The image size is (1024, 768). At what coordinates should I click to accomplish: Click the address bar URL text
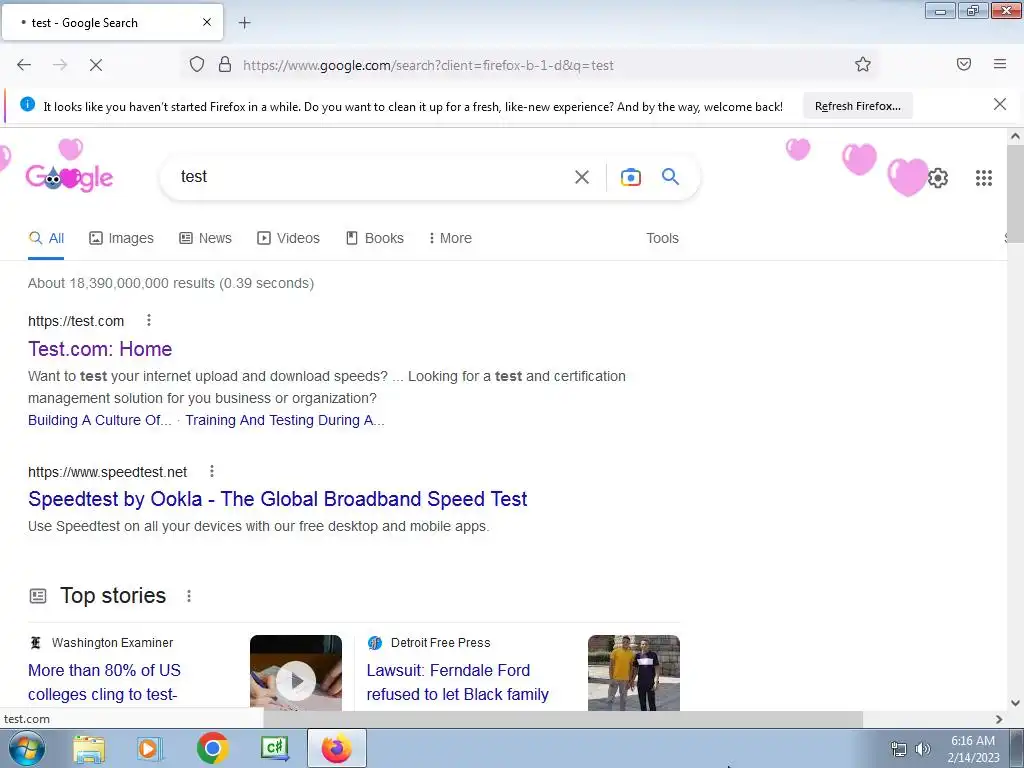(x=428, y=65)
